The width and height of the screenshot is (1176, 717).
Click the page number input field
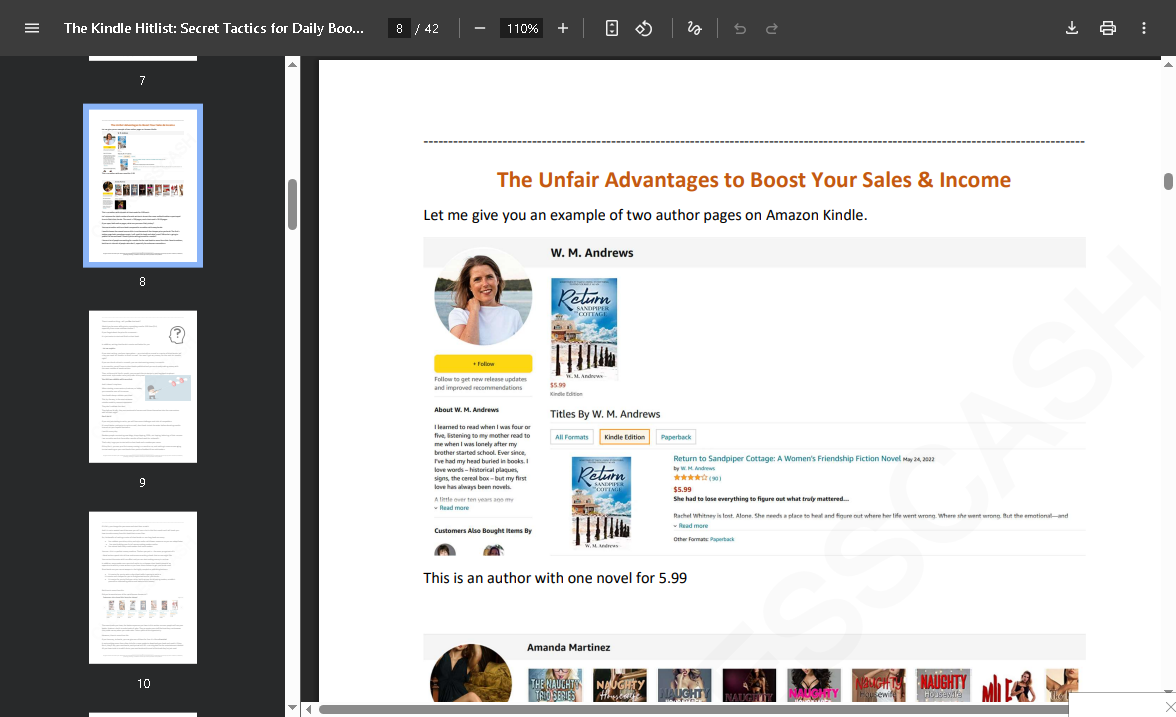coord(400,28)
